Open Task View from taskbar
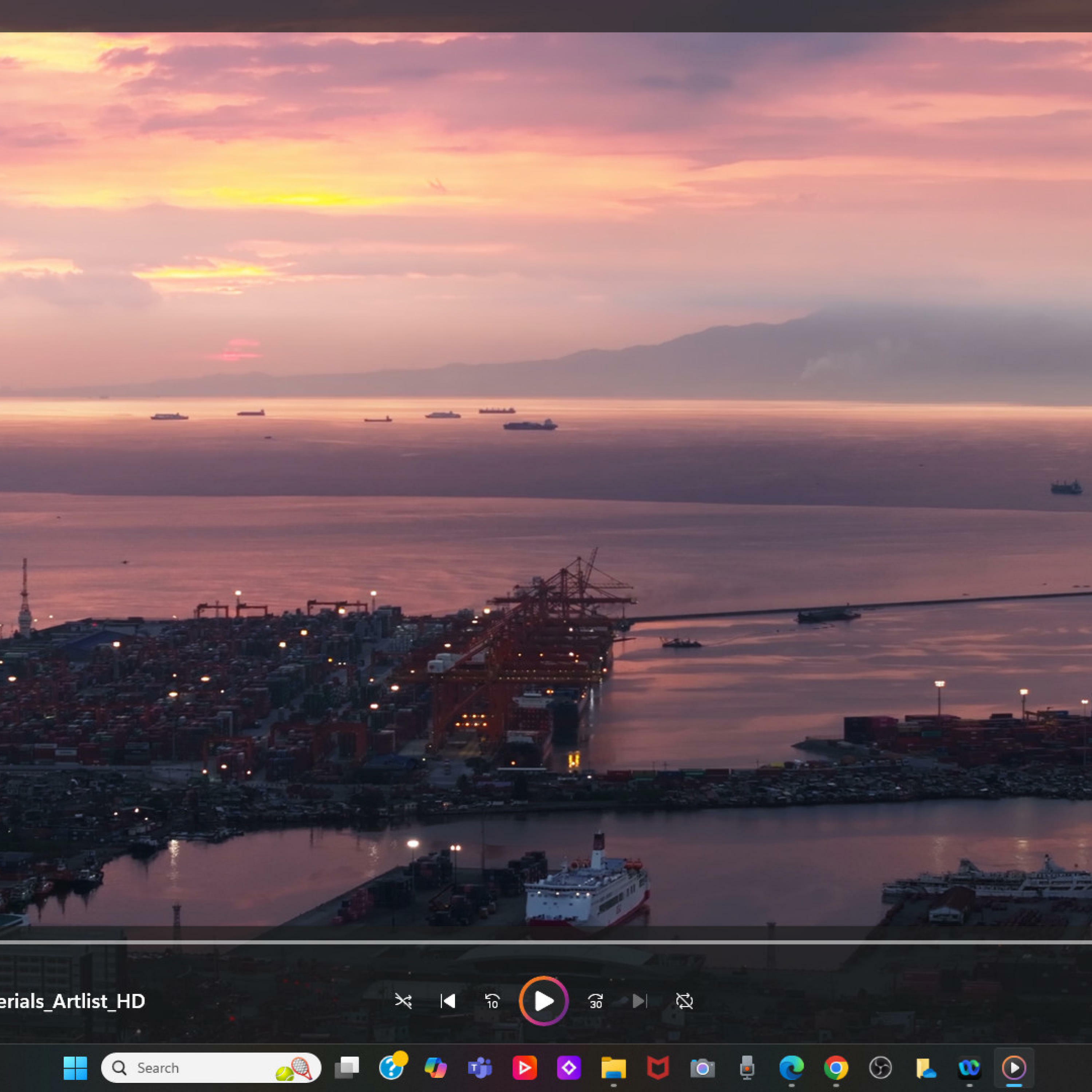 click(x=347, y=1068)
